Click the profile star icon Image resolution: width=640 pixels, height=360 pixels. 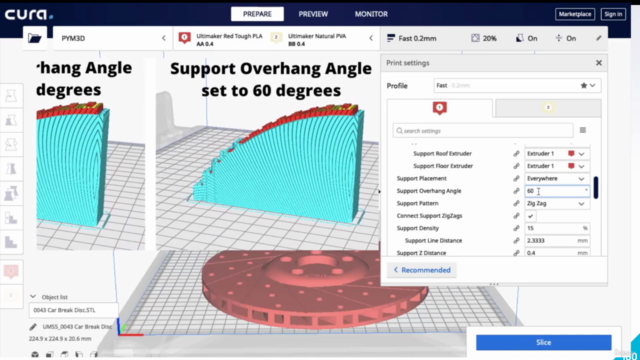584,85
